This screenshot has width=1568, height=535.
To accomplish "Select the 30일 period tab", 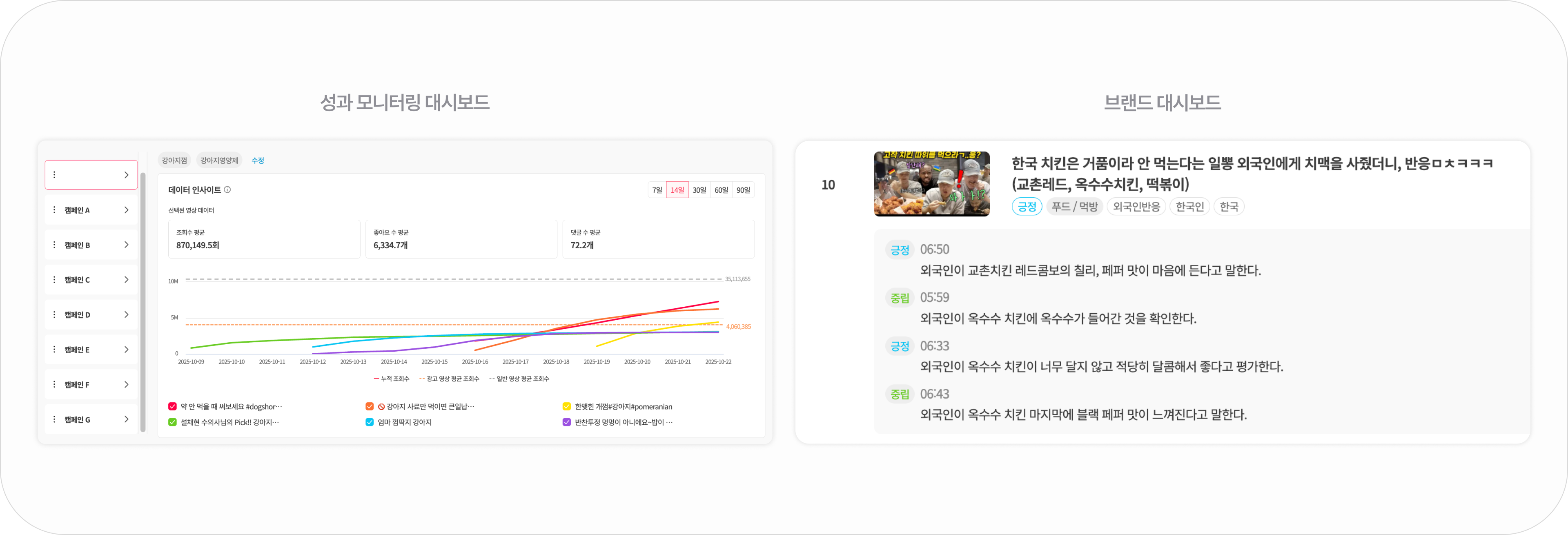I will click(x=699, y=190).
